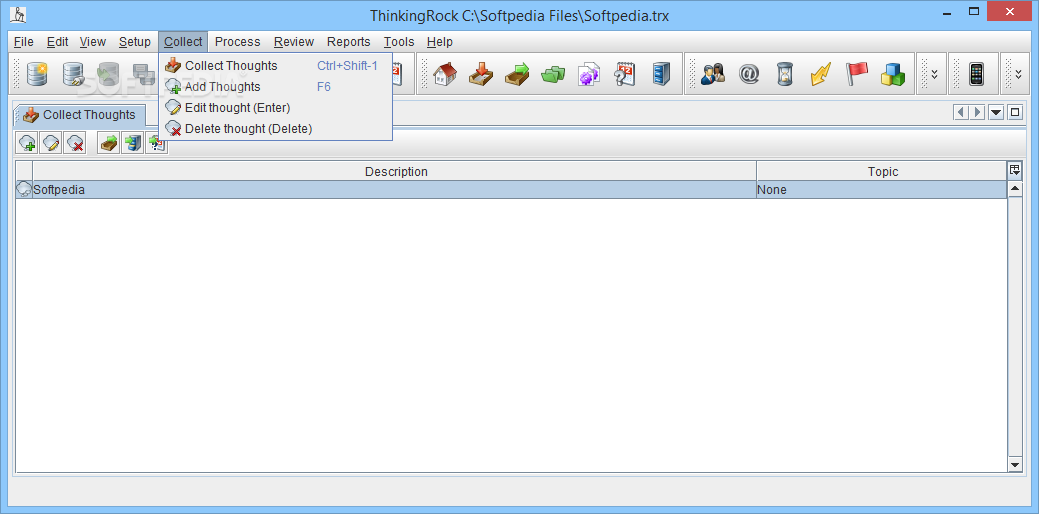Close the open Collect menu header
Image resolution: width=1039 pixels, height=514 pixels.
point(183,42)
